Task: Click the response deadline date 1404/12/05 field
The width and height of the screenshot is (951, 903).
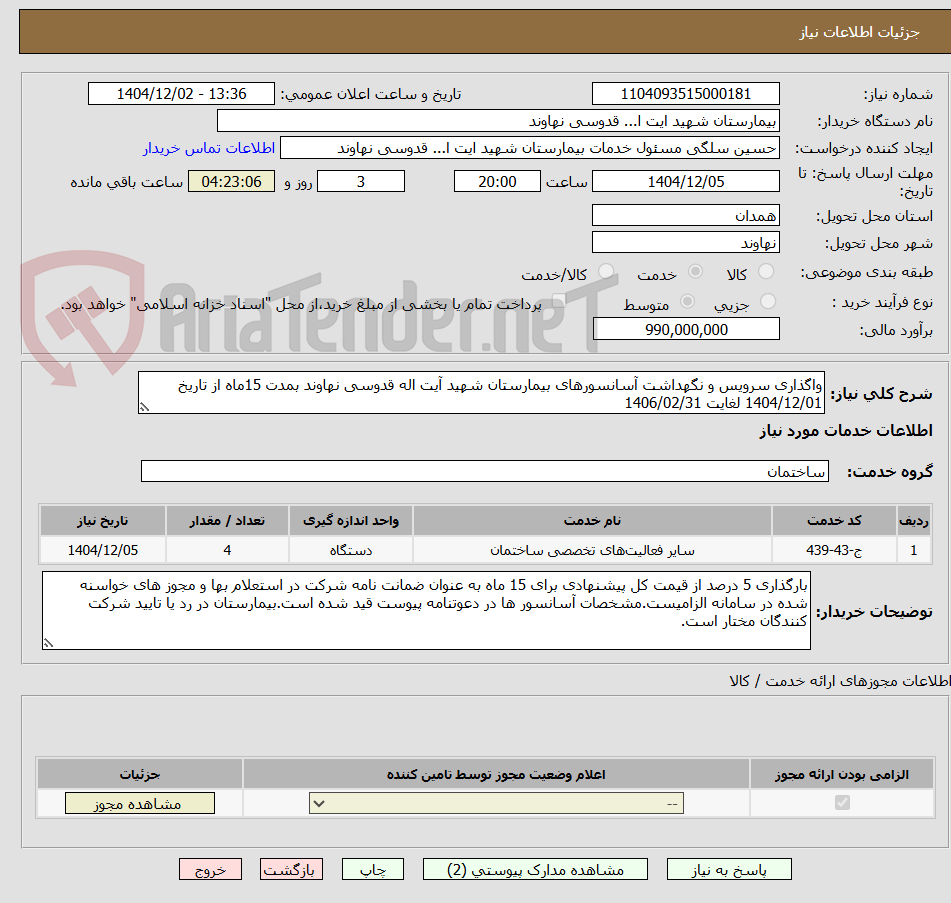Action: coord(685,181)
